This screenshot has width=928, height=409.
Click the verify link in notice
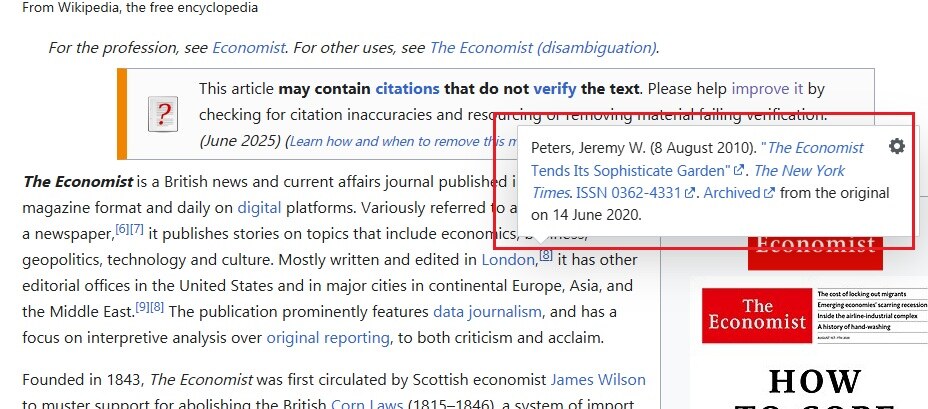(555, 89)
